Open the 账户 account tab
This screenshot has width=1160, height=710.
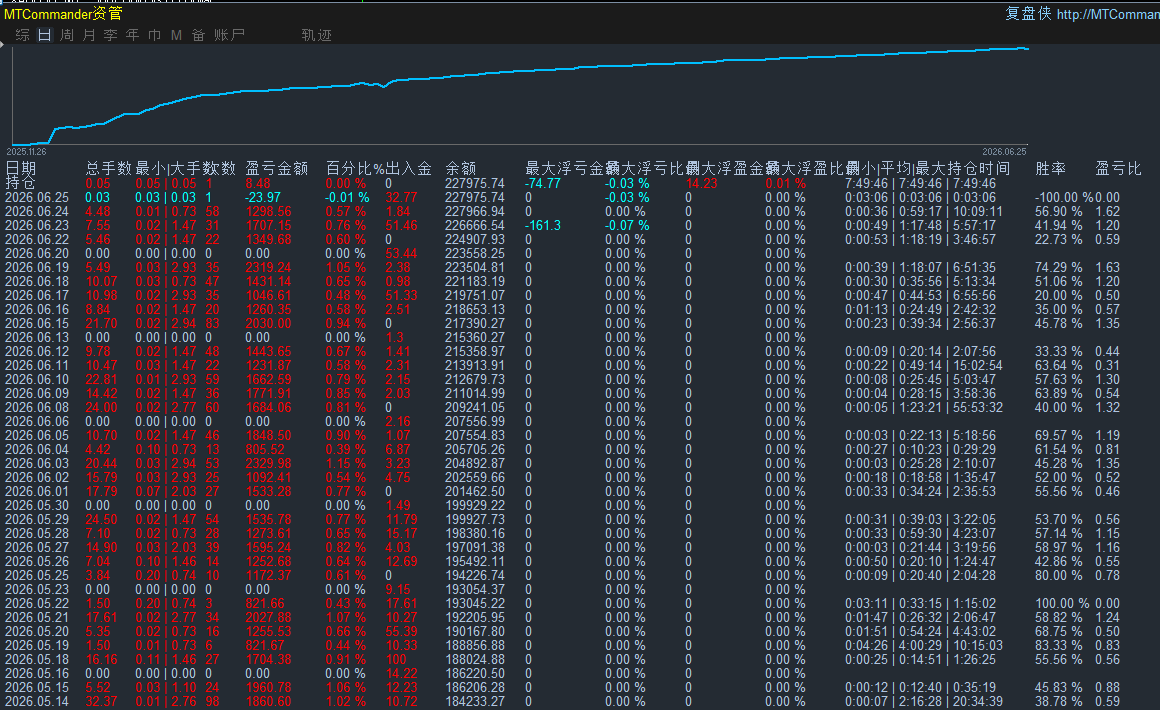pyautogui.click(x=229, y=35)
